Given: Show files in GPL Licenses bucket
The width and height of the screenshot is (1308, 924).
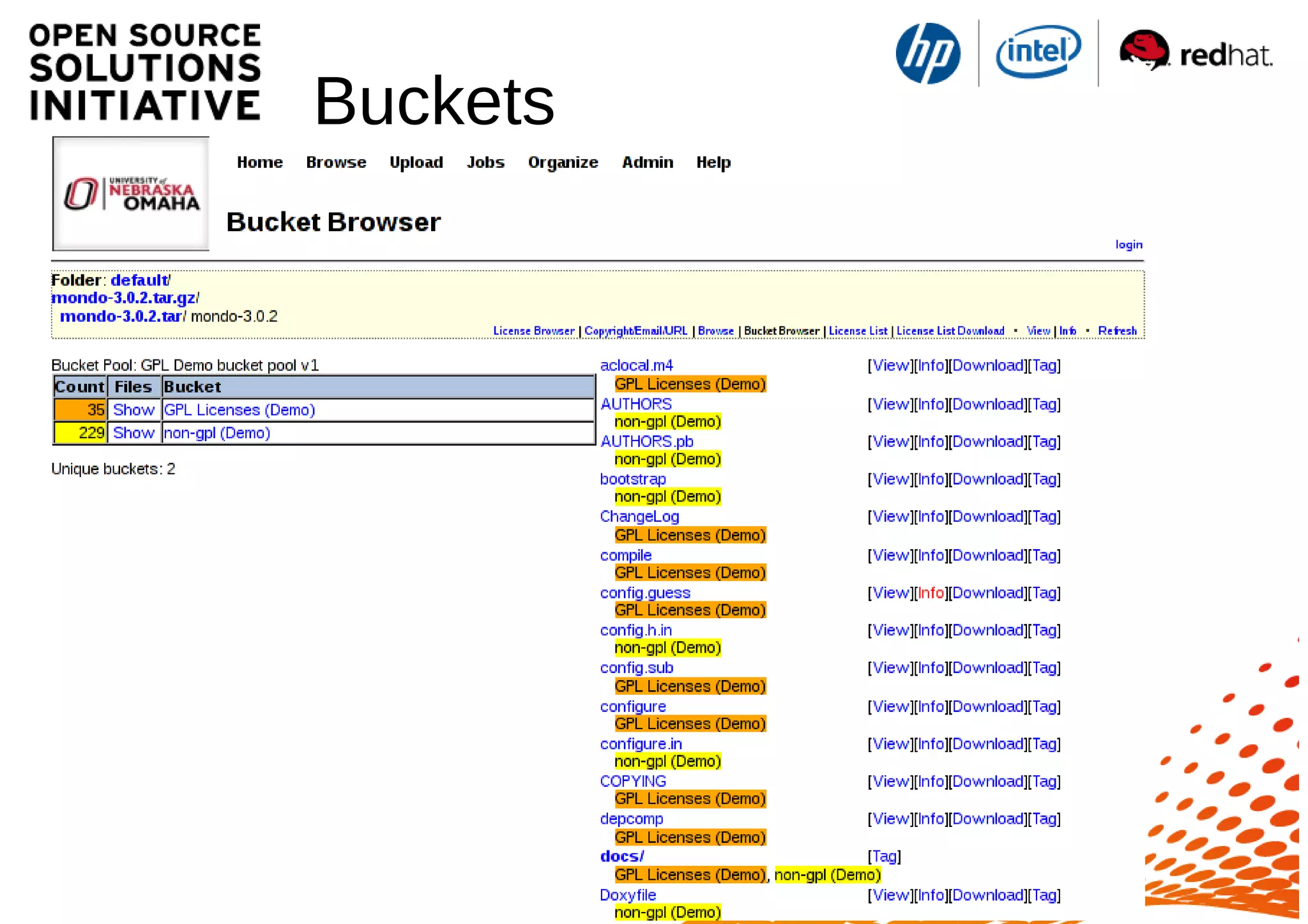Looking at the screenshot, I should pyautogui.click(x=133, y=410).
